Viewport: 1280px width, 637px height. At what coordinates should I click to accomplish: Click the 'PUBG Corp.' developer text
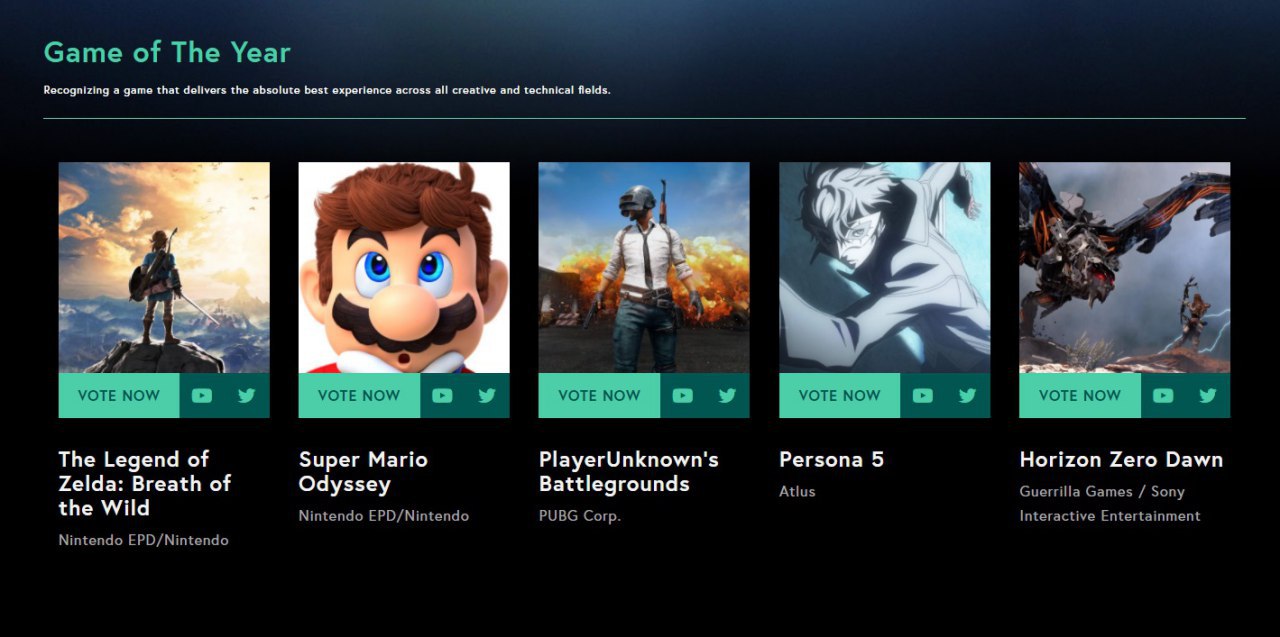tap(580, 516)
